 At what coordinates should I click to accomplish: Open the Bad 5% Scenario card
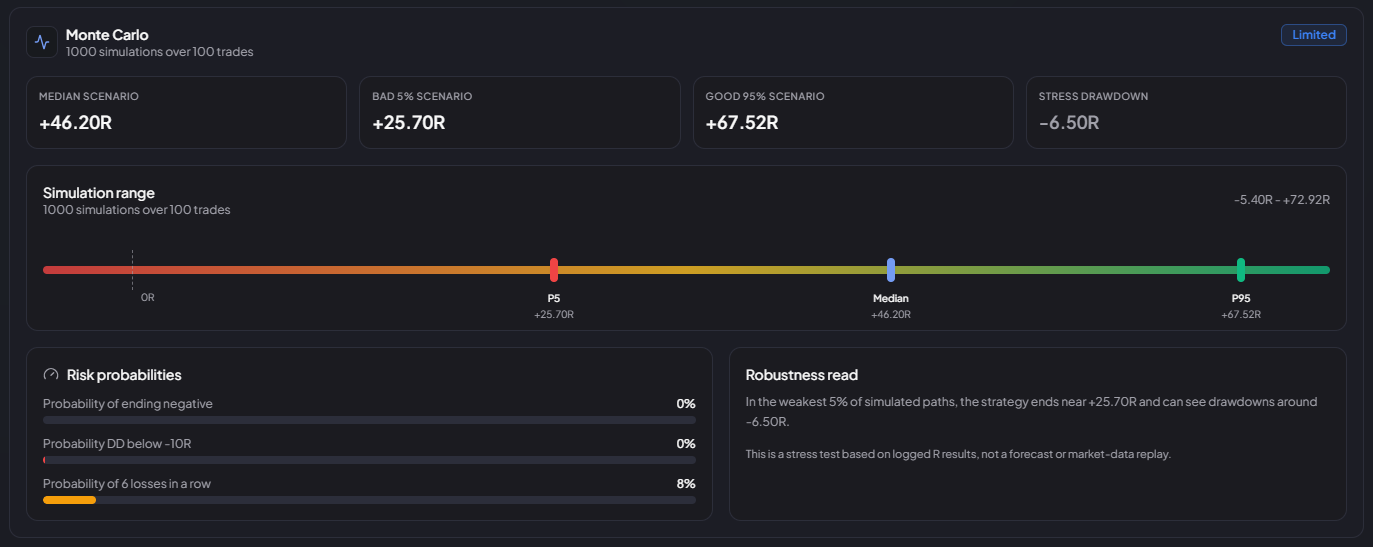[519, 113]
